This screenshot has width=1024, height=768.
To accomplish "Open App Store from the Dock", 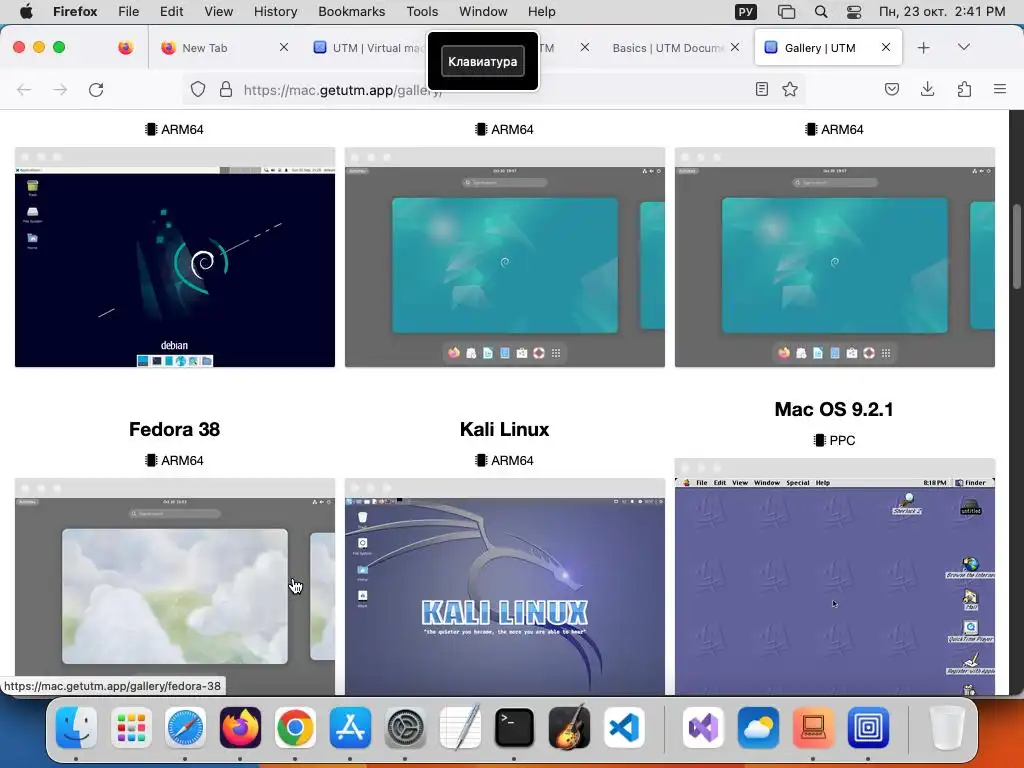I will tap(350, 727).
